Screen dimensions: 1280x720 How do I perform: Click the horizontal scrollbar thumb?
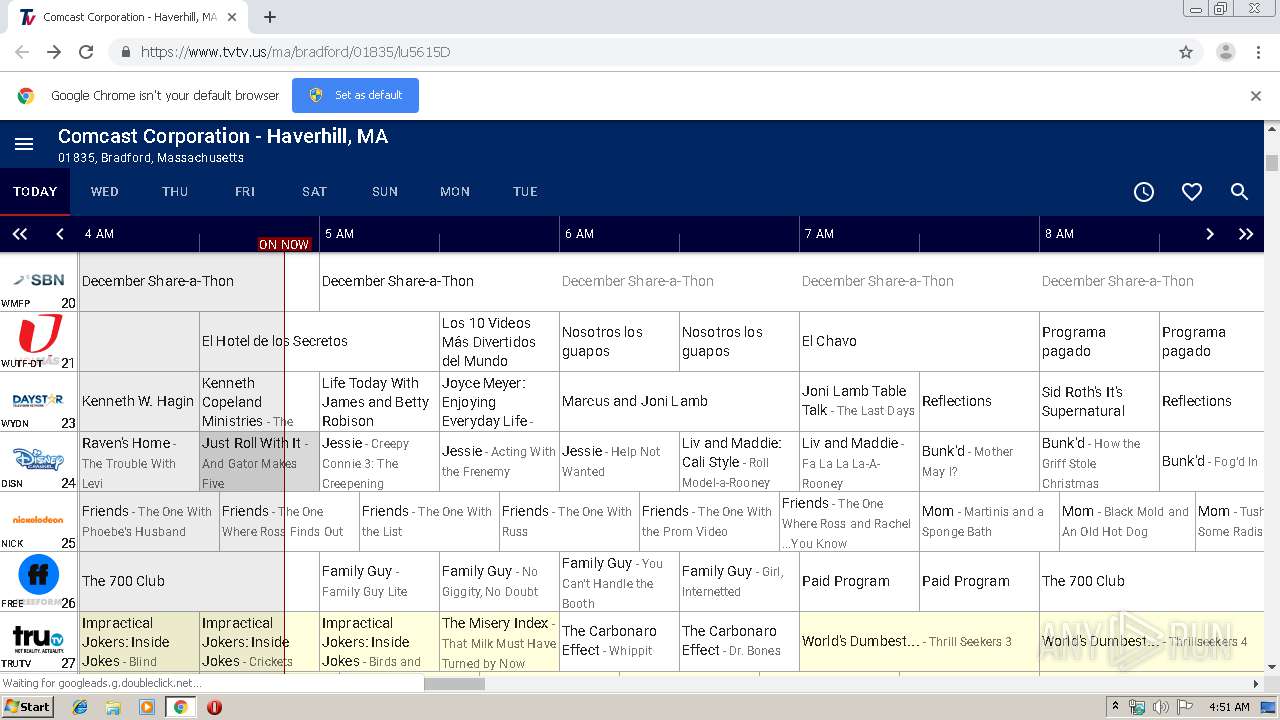(x=454, y=684)
